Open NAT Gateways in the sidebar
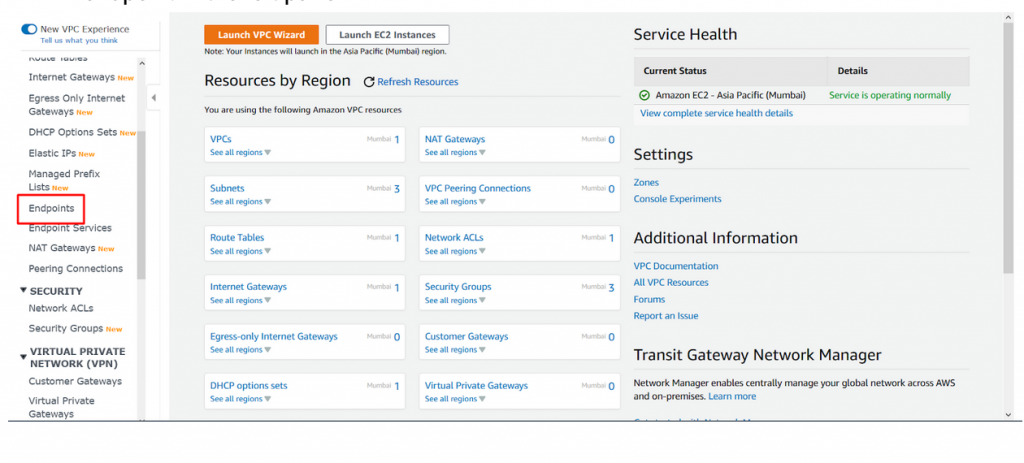 [x=62, y=248]
